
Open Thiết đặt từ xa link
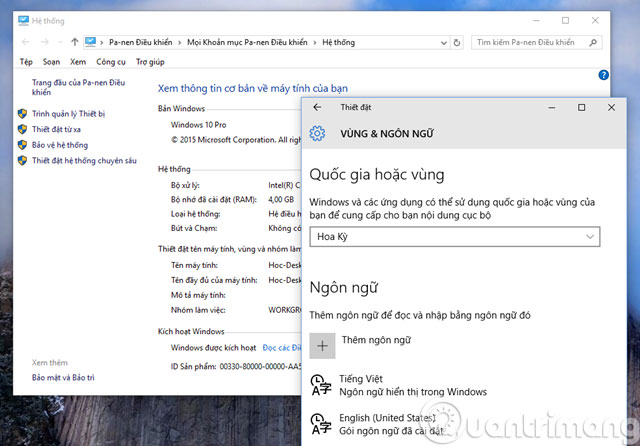tap(56, 129)
